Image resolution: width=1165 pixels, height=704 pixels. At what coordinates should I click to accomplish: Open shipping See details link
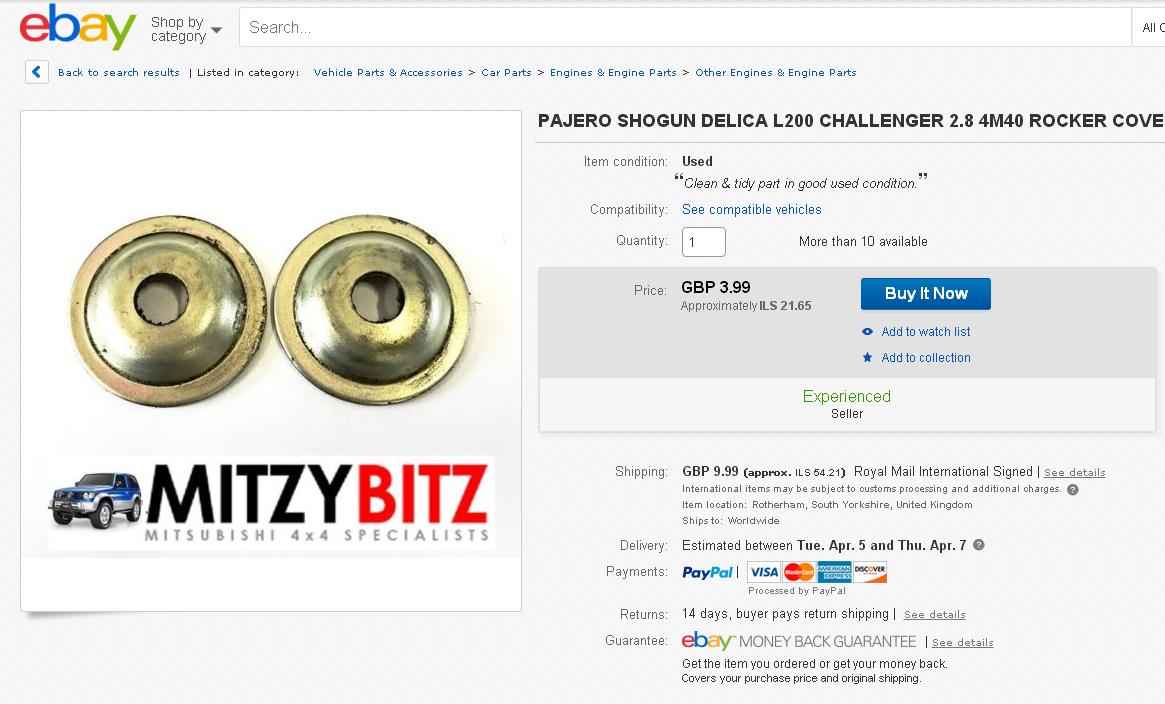pyautogui.click(x=1074, y=472)
